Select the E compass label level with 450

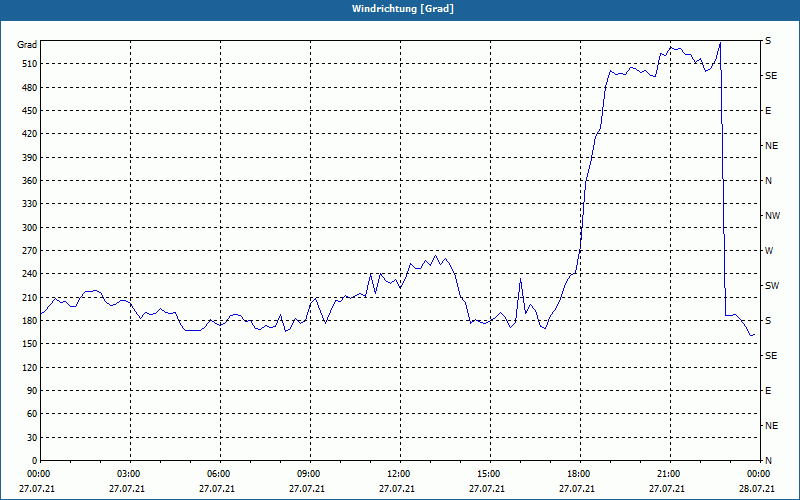coord(768,111)
